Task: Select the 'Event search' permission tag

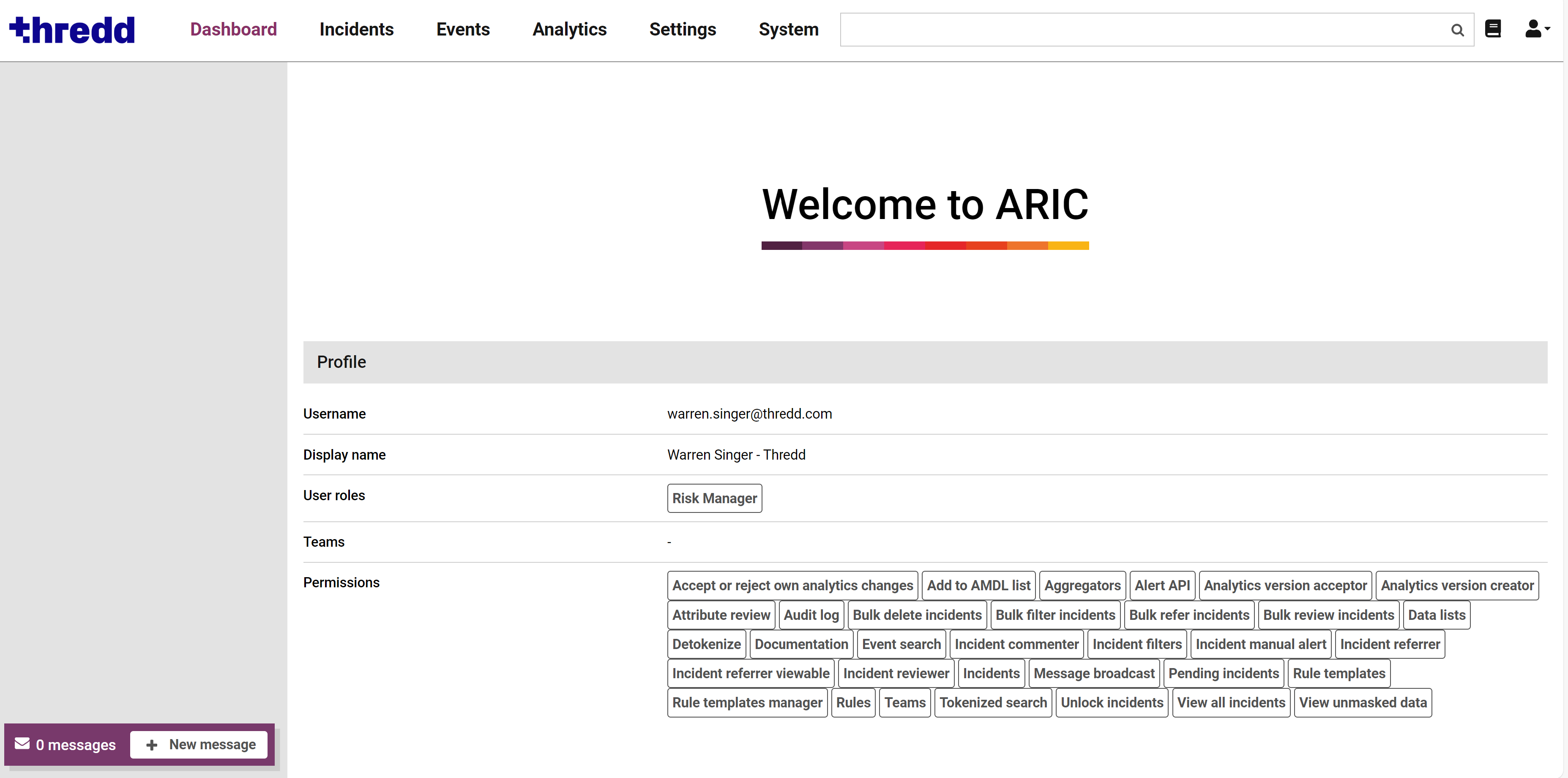Action: click(x=901, y=644)
